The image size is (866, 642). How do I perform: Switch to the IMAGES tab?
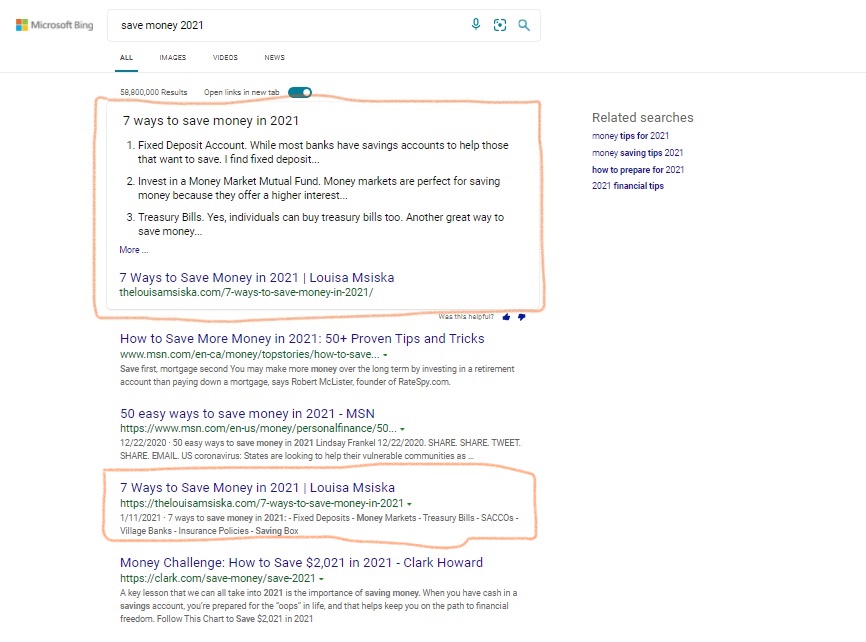[173, 57]
